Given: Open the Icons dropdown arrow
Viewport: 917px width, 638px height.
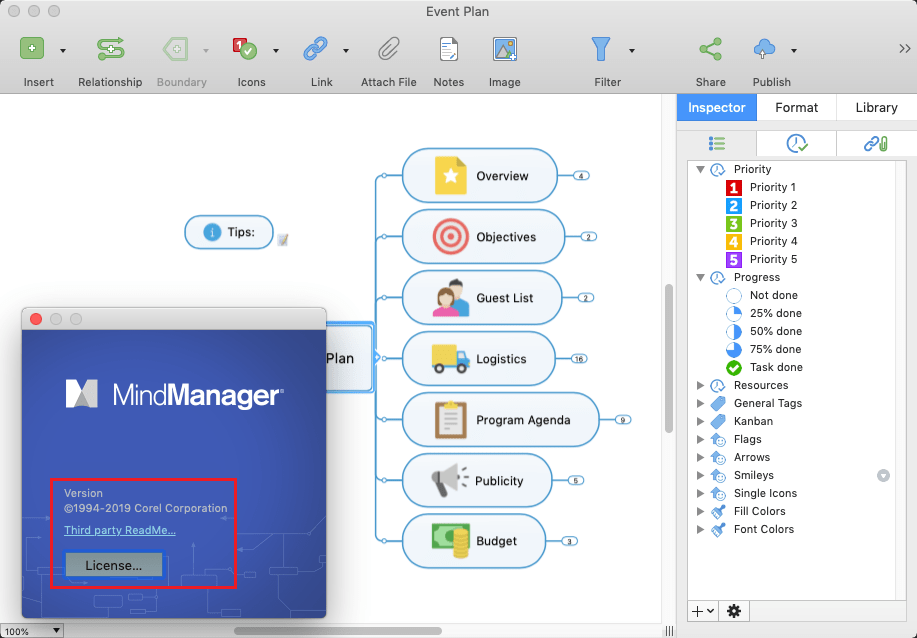Looking at the screenshot, I should click(275, 51).
